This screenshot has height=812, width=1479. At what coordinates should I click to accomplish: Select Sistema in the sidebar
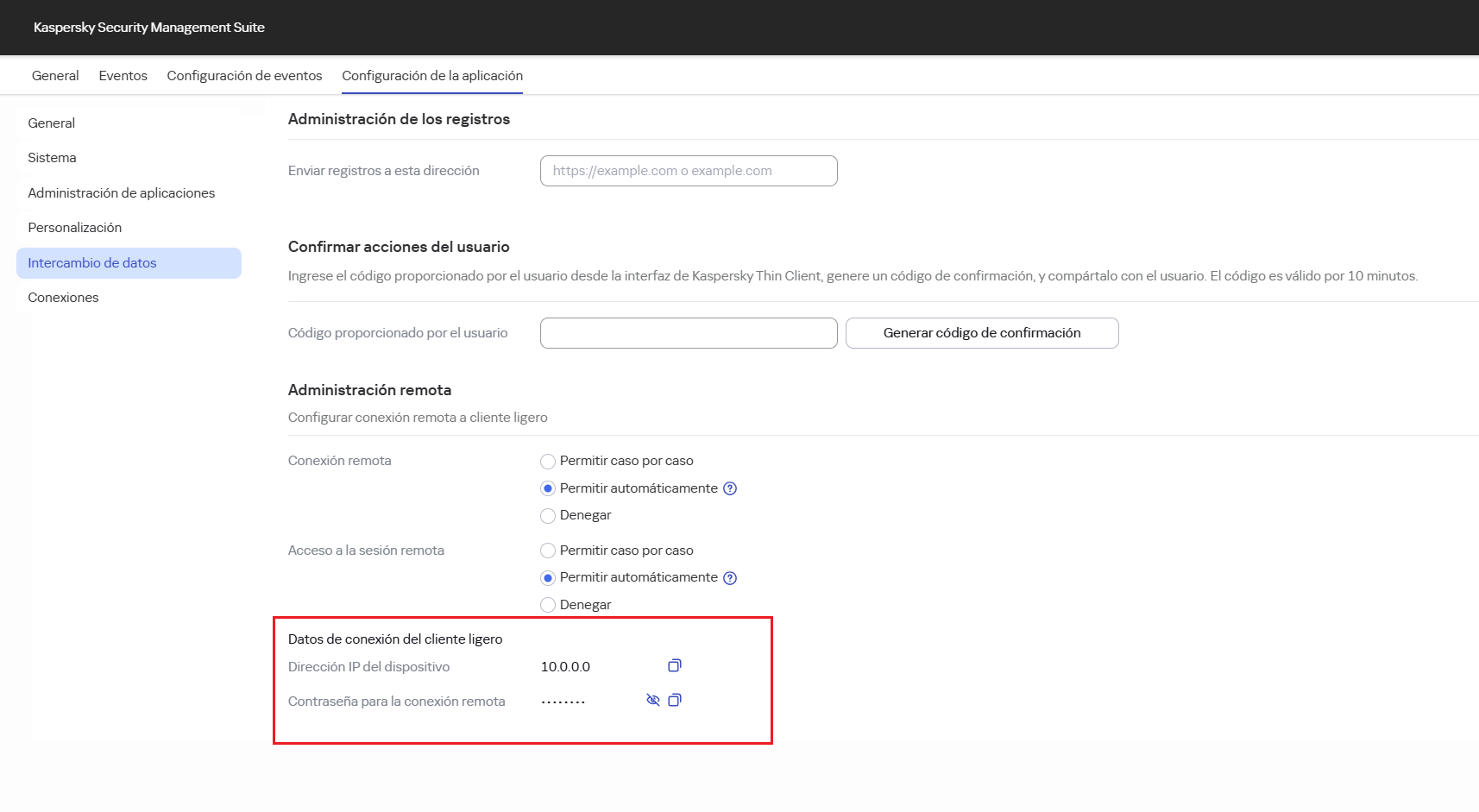(52, 157)
